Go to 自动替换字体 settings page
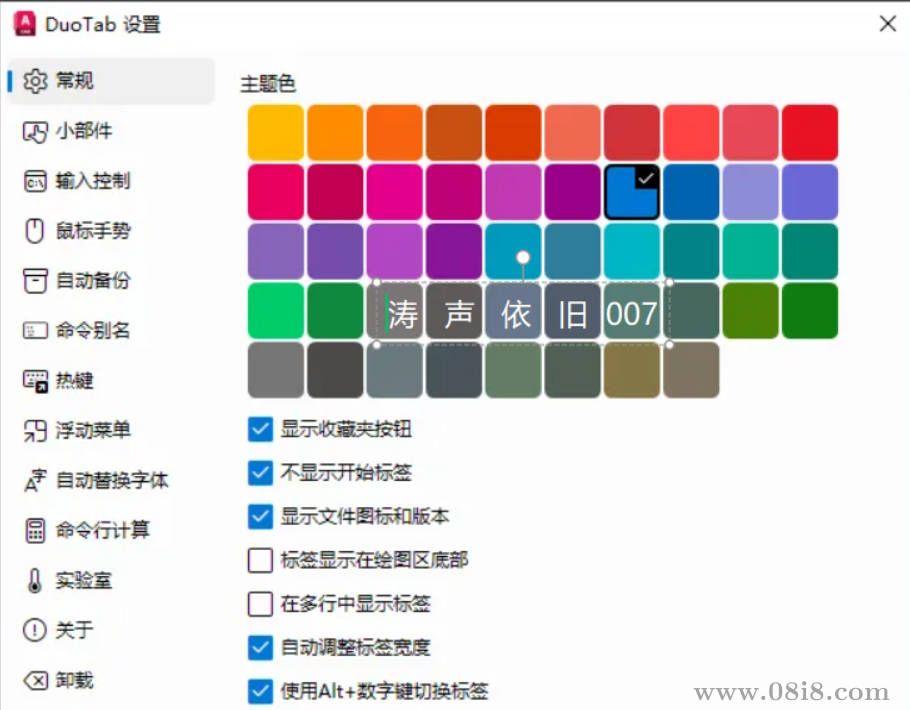Viewport: 910px width, 710px height. (x=111, y=481)
